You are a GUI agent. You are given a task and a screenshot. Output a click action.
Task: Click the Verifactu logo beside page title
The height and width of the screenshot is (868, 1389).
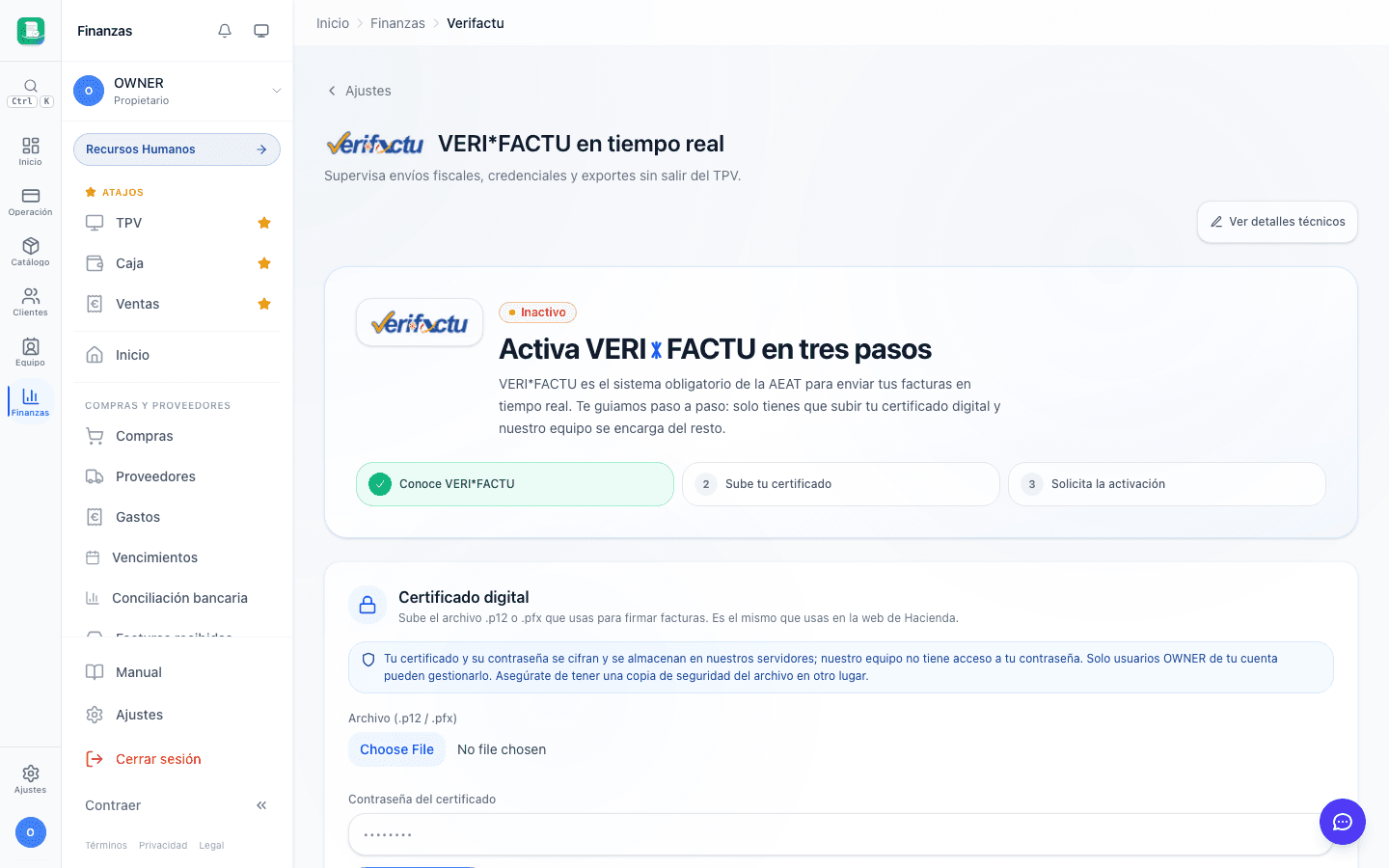375,144
